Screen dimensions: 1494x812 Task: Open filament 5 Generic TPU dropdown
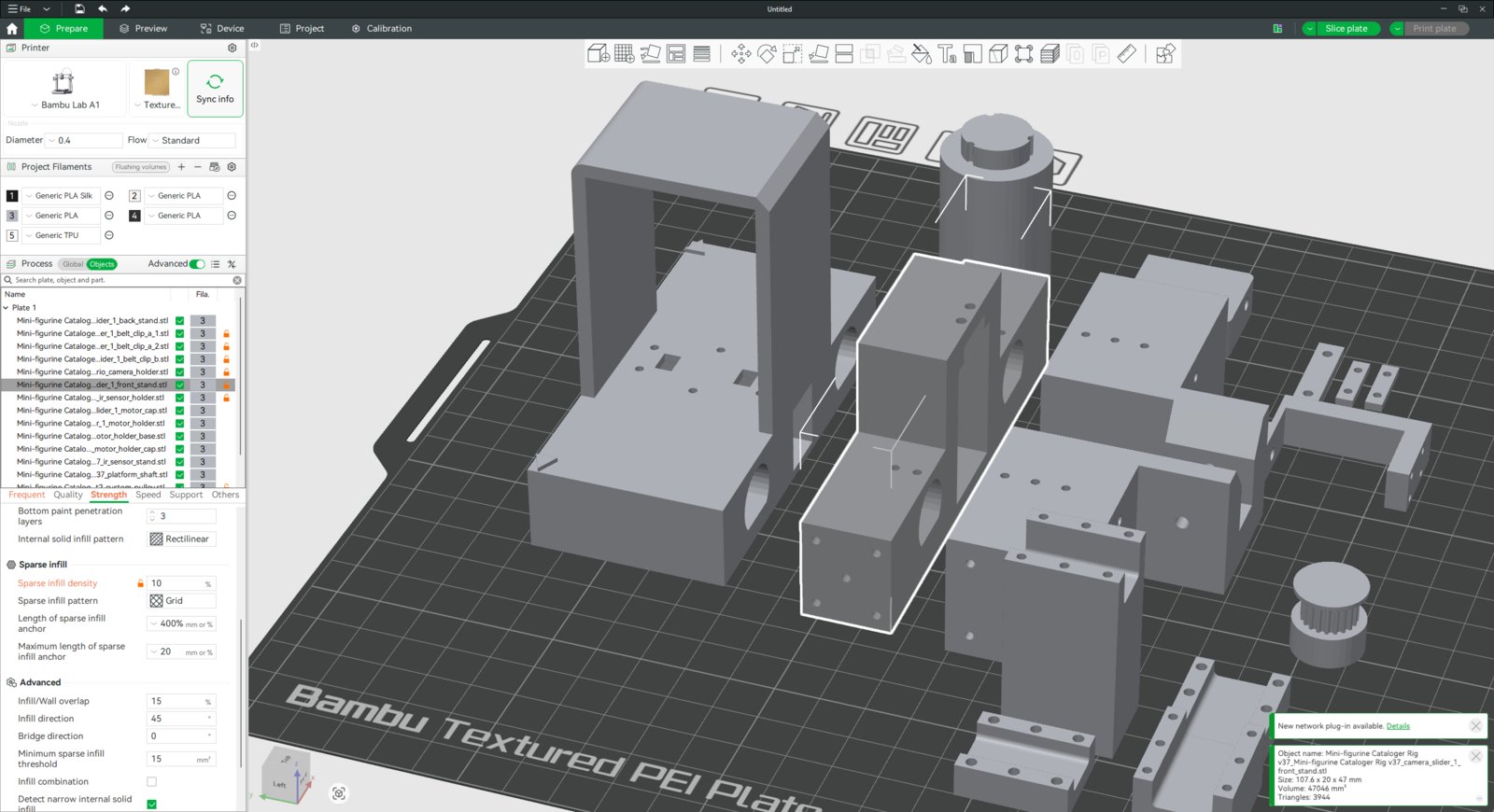(x=61, y=235)
